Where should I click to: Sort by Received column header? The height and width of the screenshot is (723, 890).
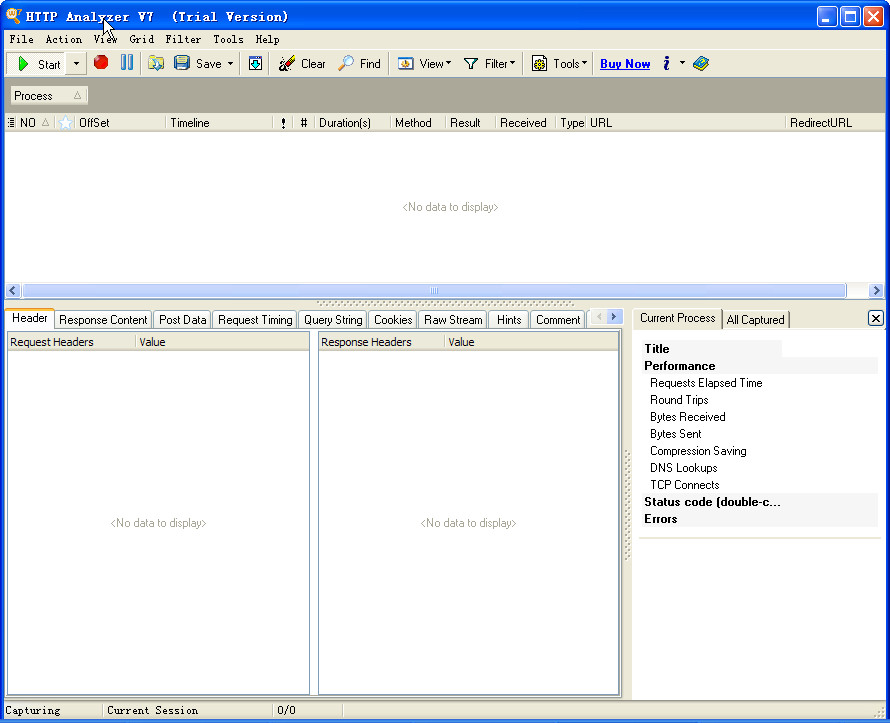click(x=526, y=123)
